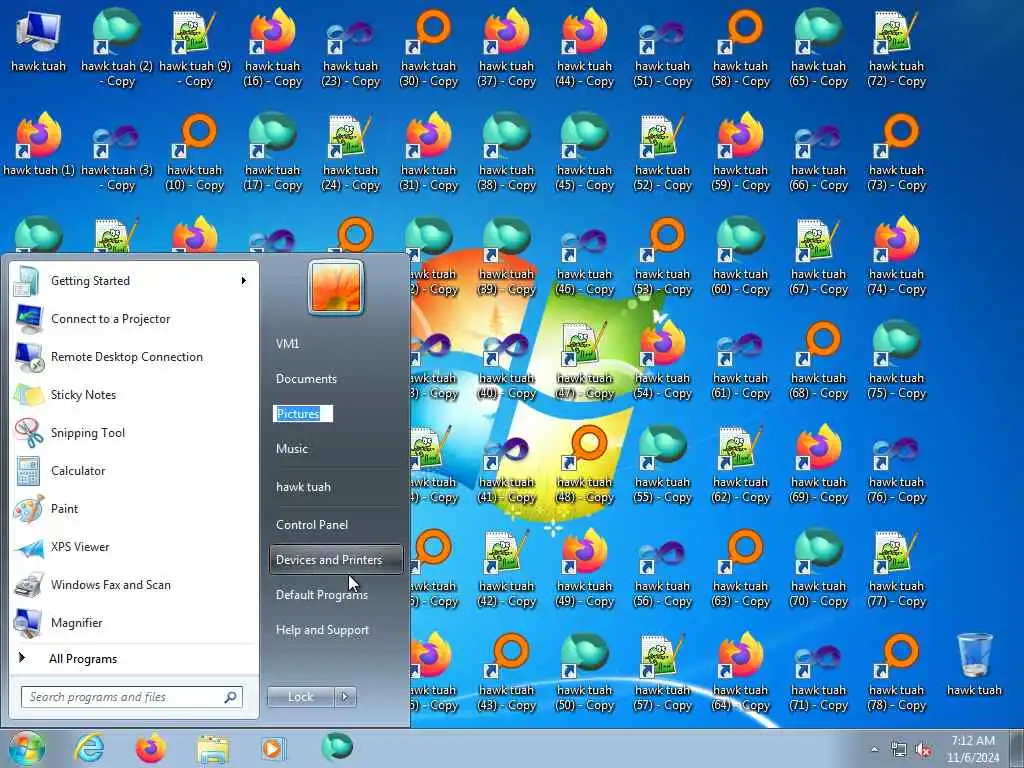This screenshot has width=1024, height=768.
Task: Select the hawk tuah (64) - Copy shortcut
Action: [x=741, y=671]
